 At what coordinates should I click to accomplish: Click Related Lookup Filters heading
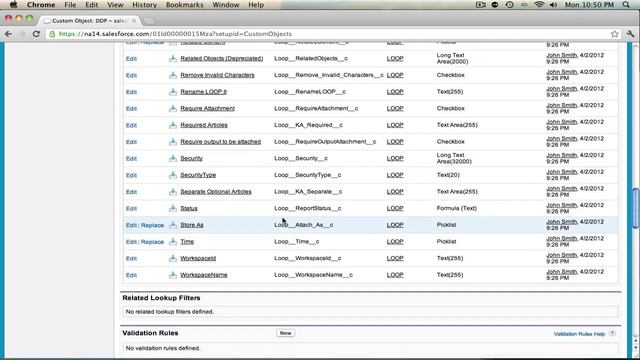(x=161, y=298)
